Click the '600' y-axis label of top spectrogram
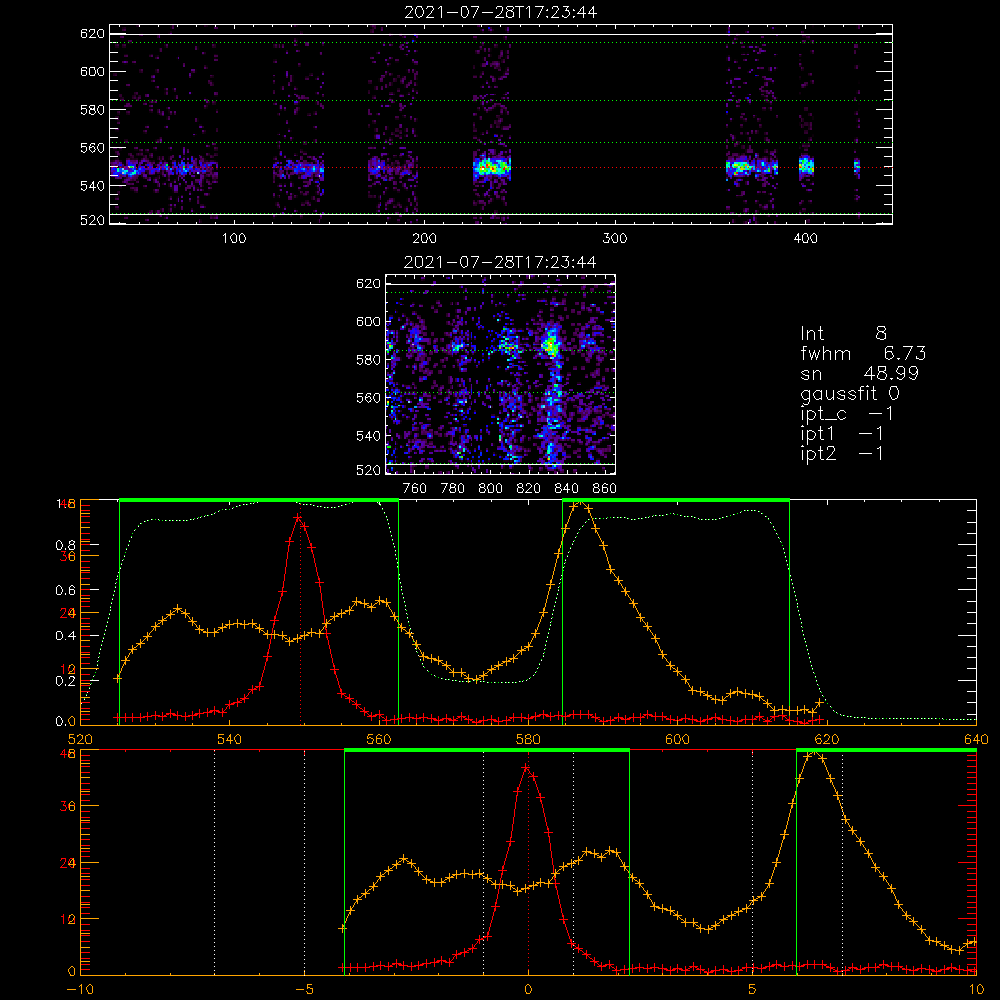The width and height of the screenshot is (1000, 1000). click(92, 71)
